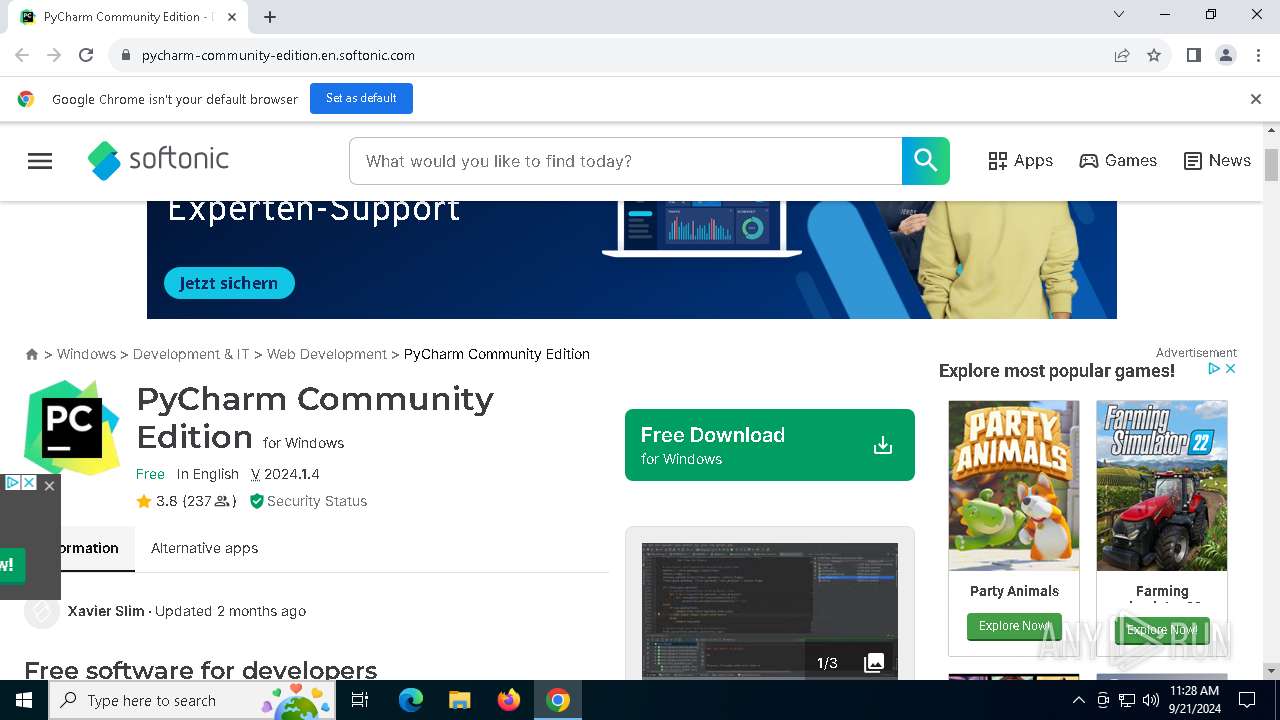Open the Apps section
Viewport: 1280px width, 720px height.
coord(1020,161)
